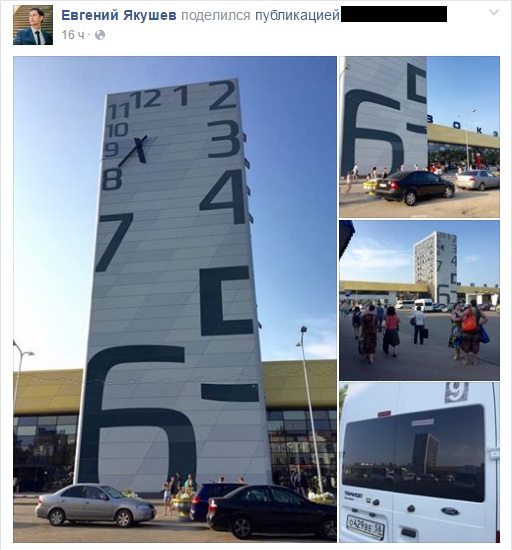Click the black sedan in top-right photo
This screenshot has height=550, width=512.
[x=415, y=187]
